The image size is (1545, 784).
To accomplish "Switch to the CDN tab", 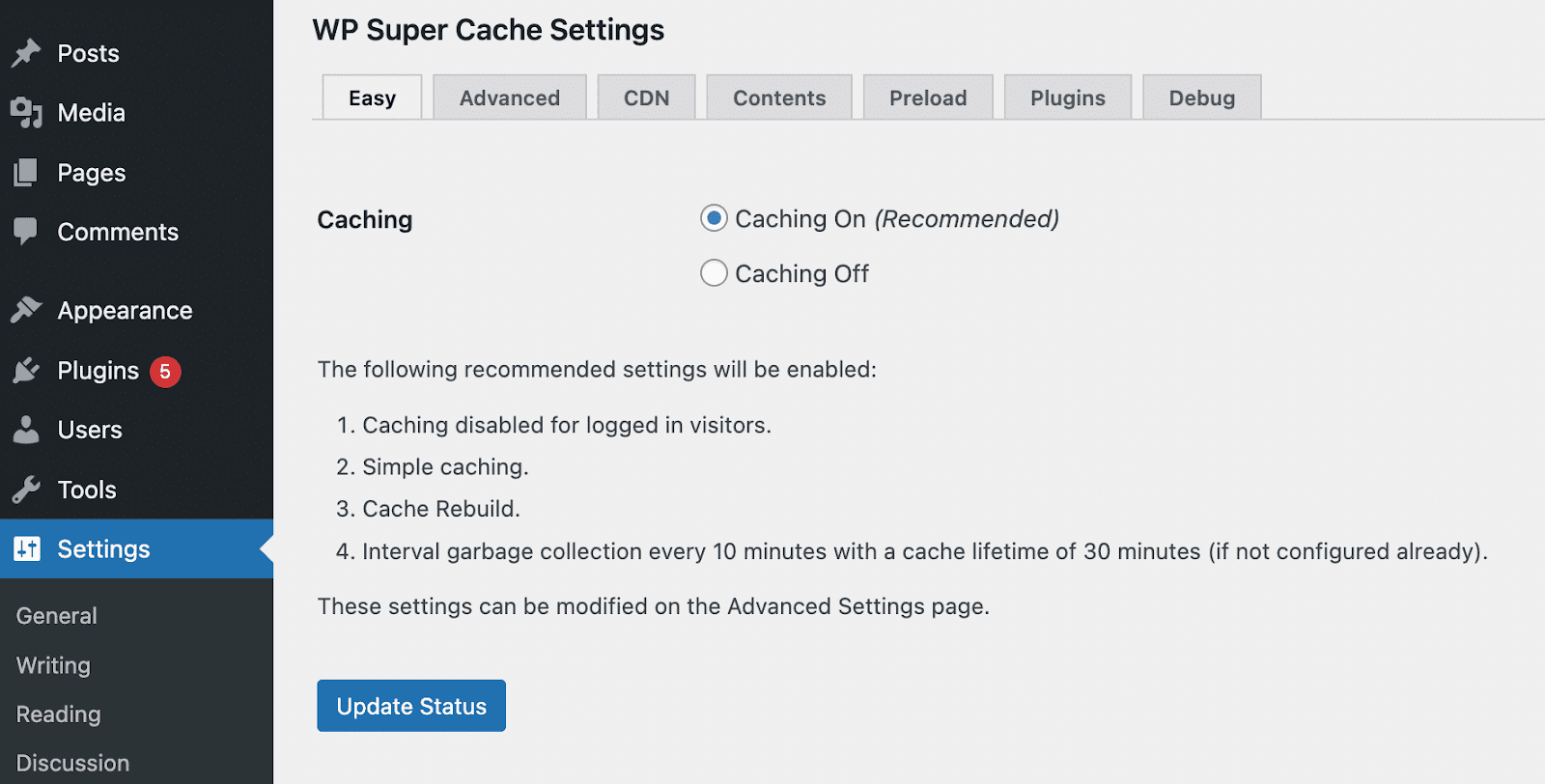I will tap(646, 97).
